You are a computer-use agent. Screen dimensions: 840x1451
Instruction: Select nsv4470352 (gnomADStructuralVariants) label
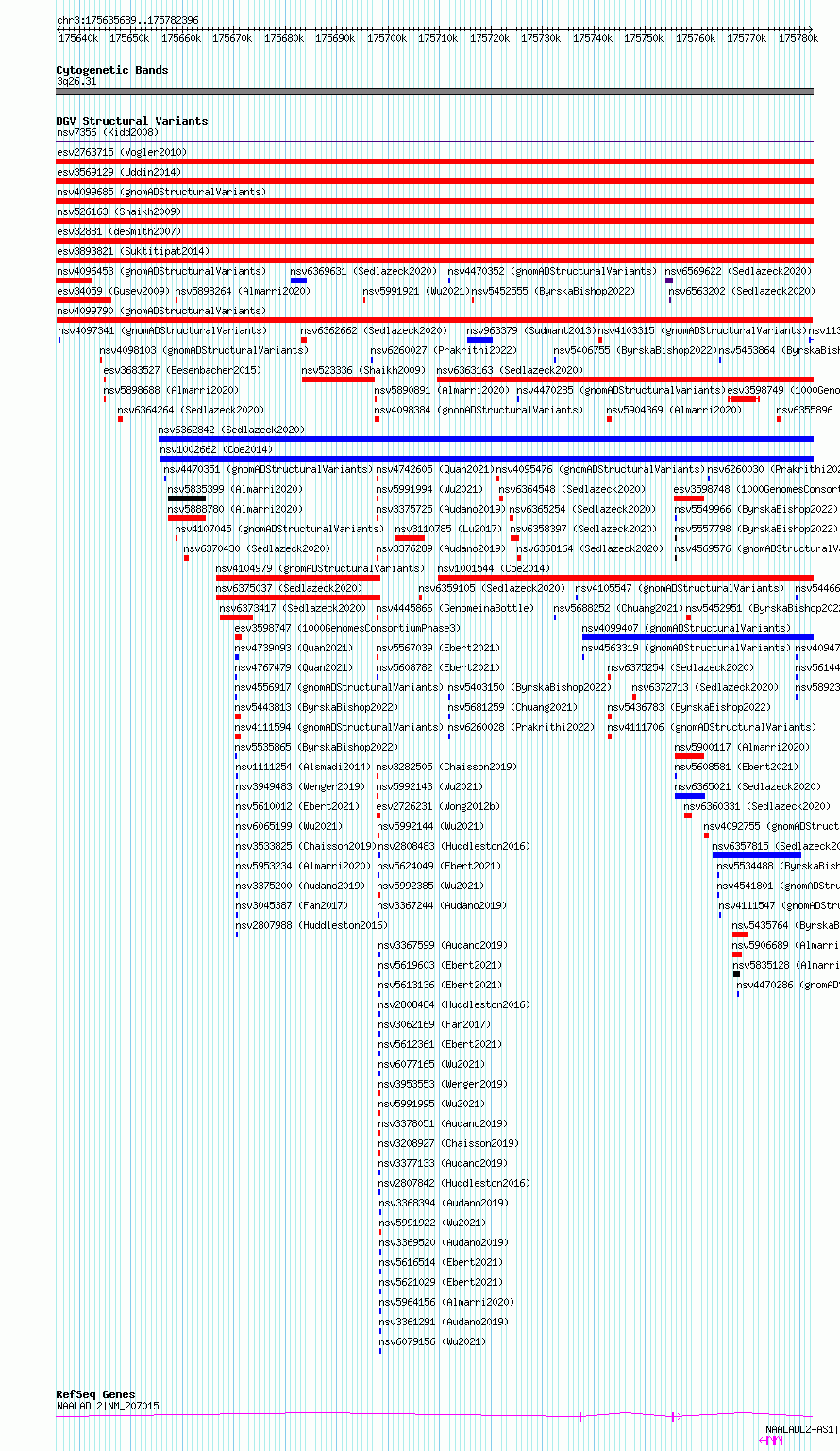coord(552,271)
